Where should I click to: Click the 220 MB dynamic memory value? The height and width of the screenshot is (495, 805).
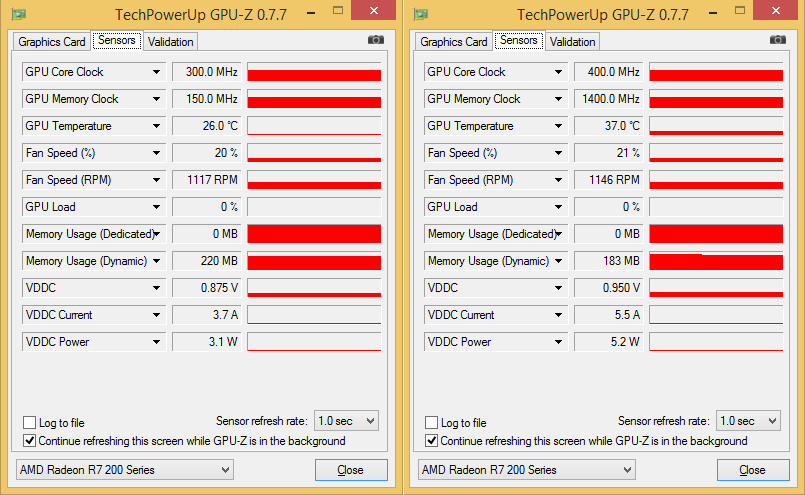tap(206, 261)
